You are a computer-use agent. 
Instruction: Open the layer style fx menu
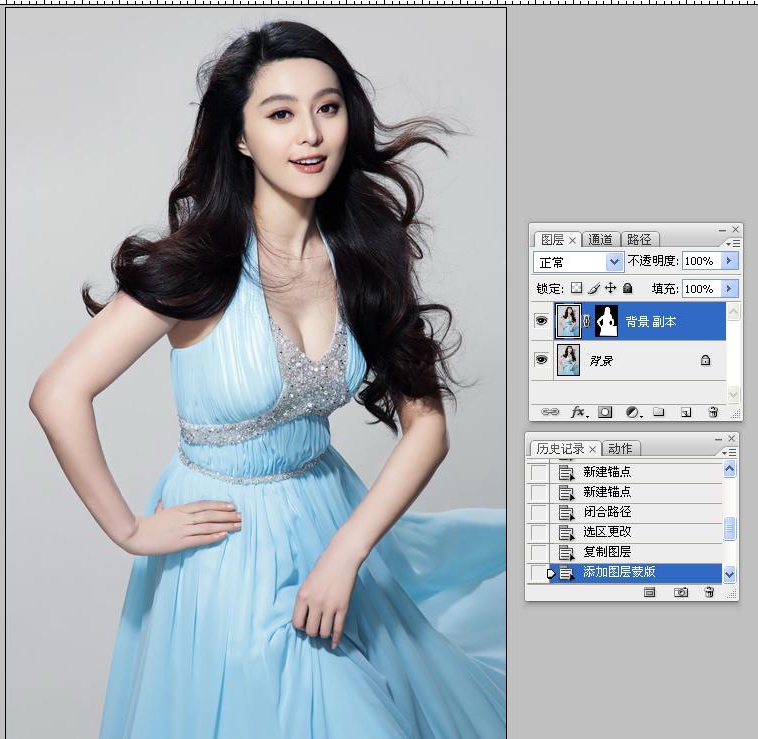(x=578, y=411)
